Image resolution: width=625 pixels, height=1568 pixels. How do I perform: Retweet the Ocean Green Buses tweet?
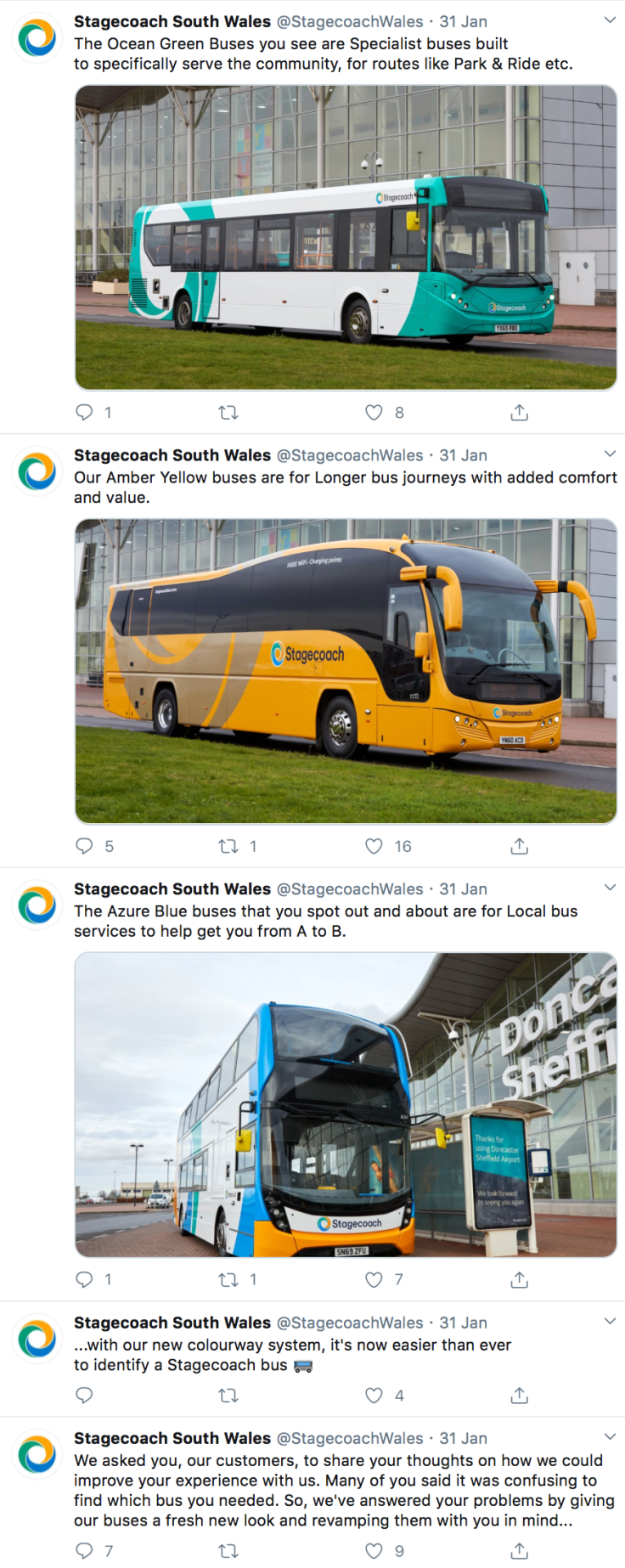[228, 413]
